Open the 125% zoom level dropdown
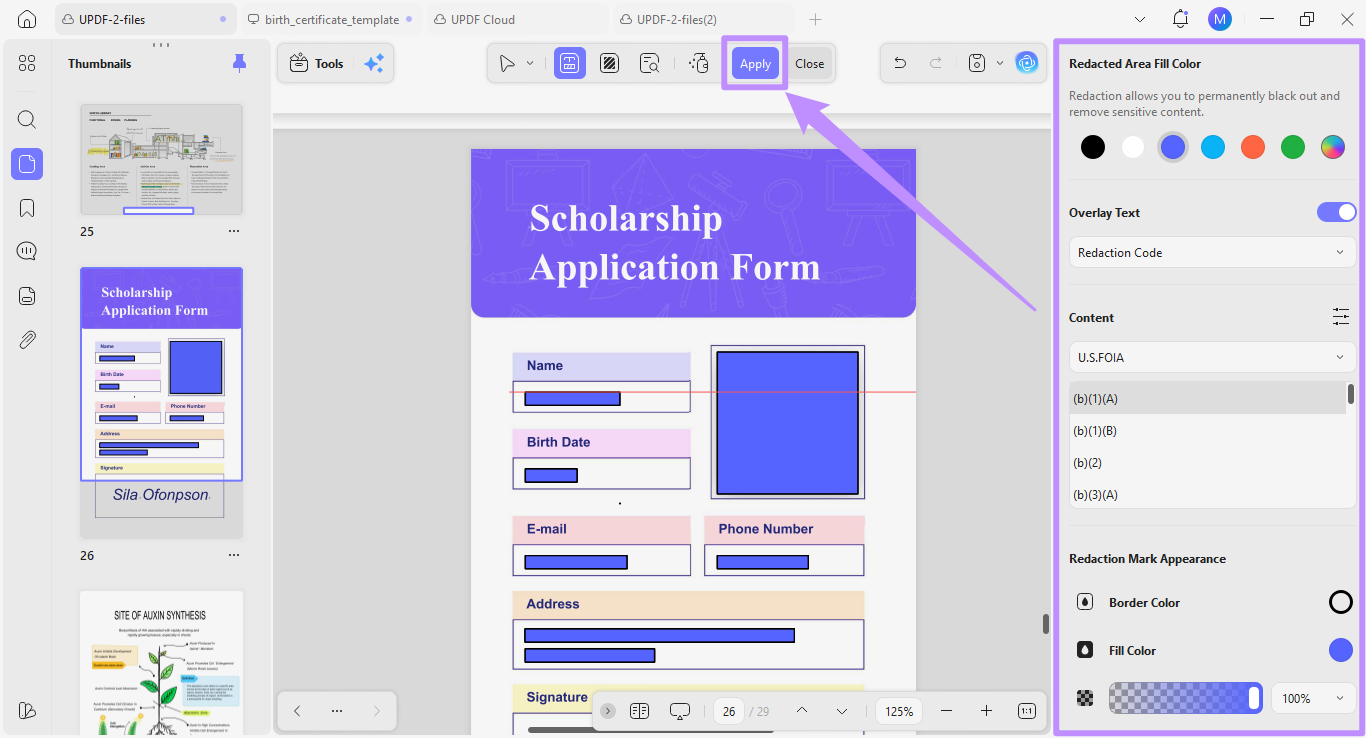 (899, 711)
